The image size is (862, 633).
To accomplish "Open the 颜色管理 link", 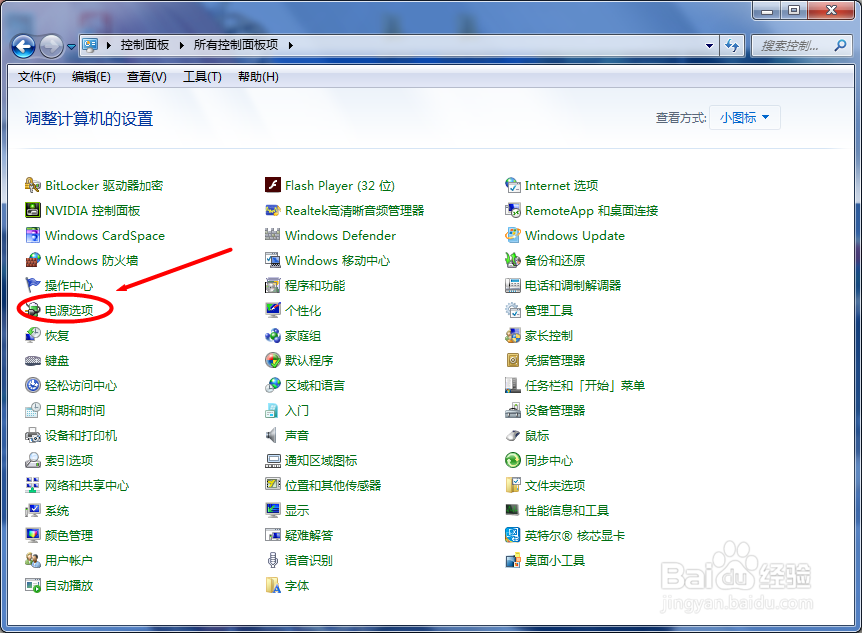I will coord(69,535).
